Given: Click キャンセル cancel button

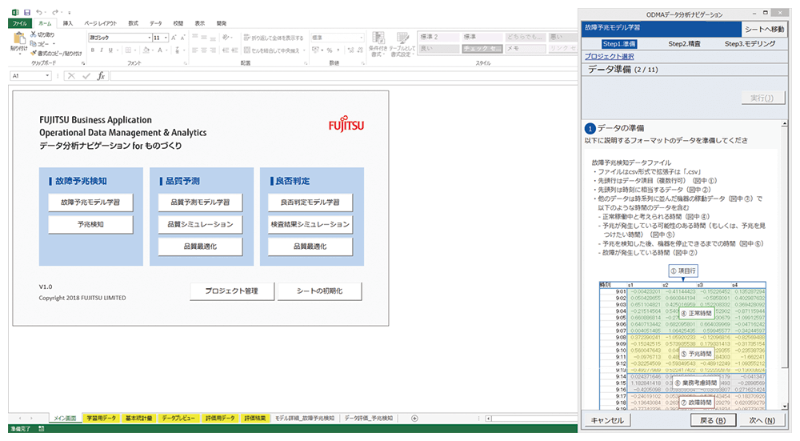Looking at the screenshot, I should (607, 420).
